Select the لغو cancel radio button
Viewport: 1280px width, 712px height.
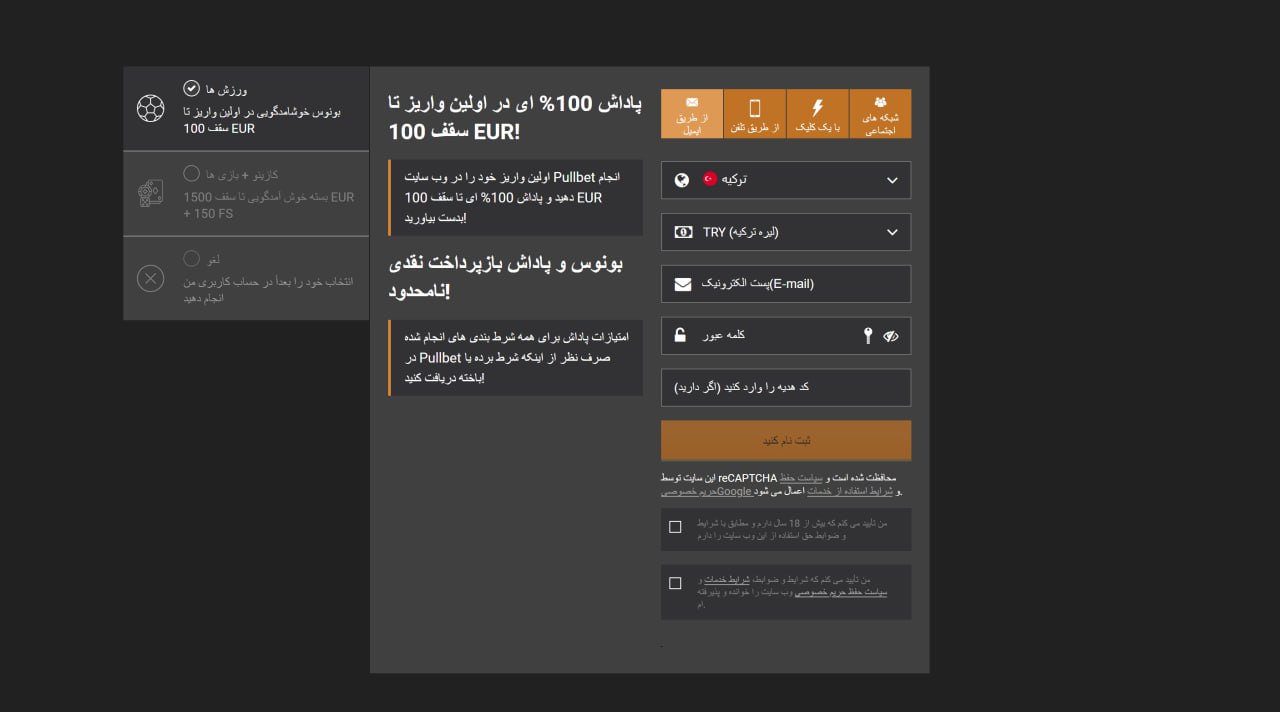coord(191,258)
